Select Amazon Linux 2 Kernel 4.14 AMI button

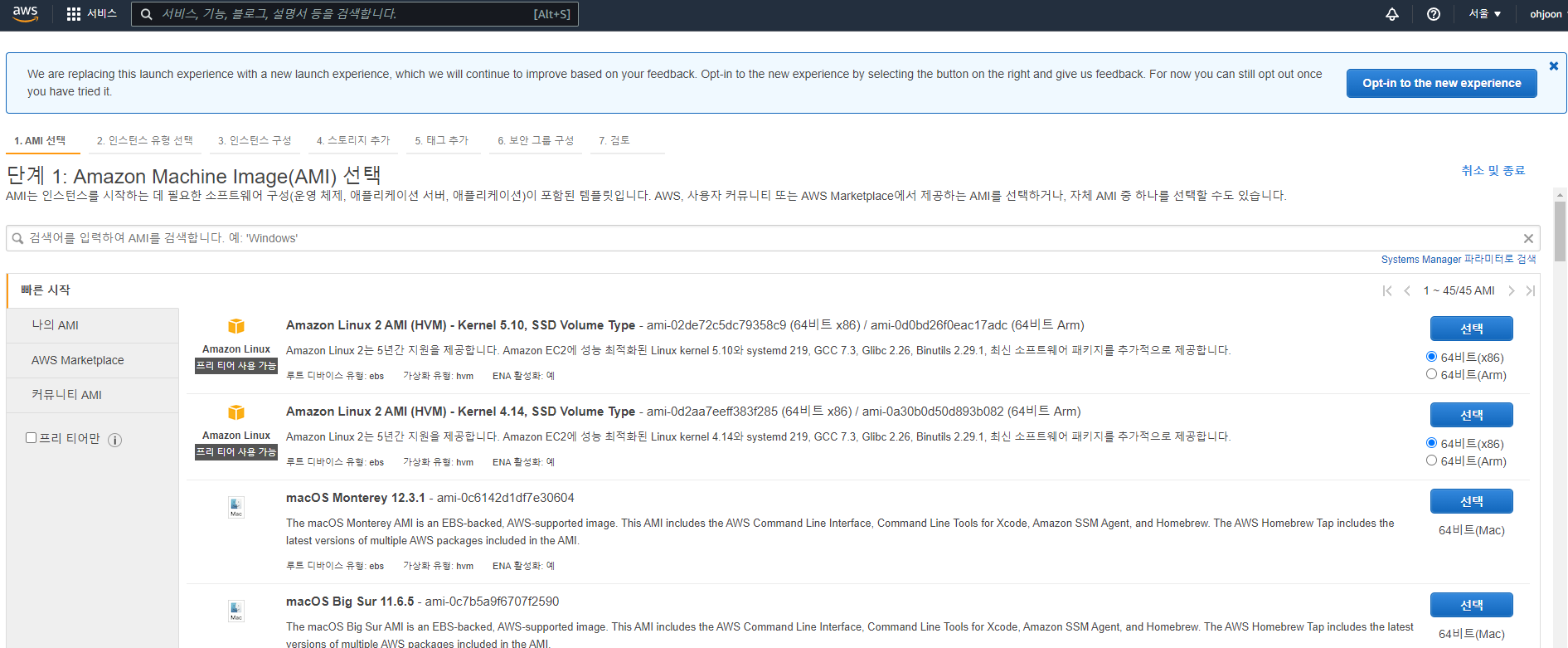pyautogui.click(x=1472, y=415)
